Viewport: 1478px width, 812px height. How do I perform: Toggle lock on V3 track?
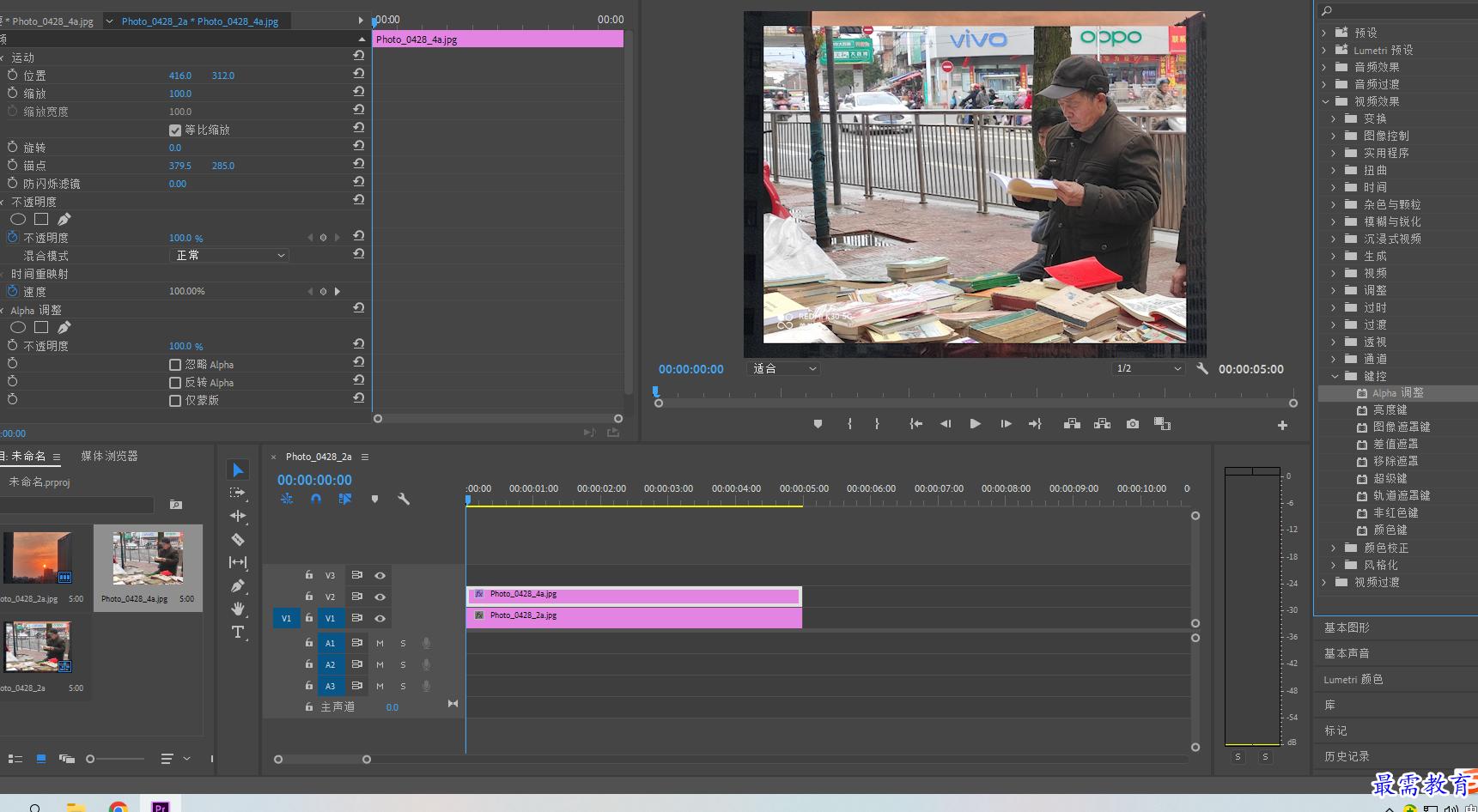point(309,575)
